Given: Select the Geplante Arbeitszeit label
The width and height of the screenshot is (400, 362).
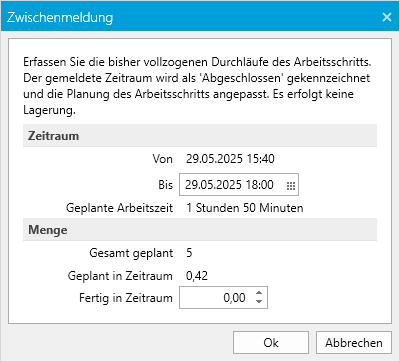Looking at the screenshot, I should pos(119,208).
